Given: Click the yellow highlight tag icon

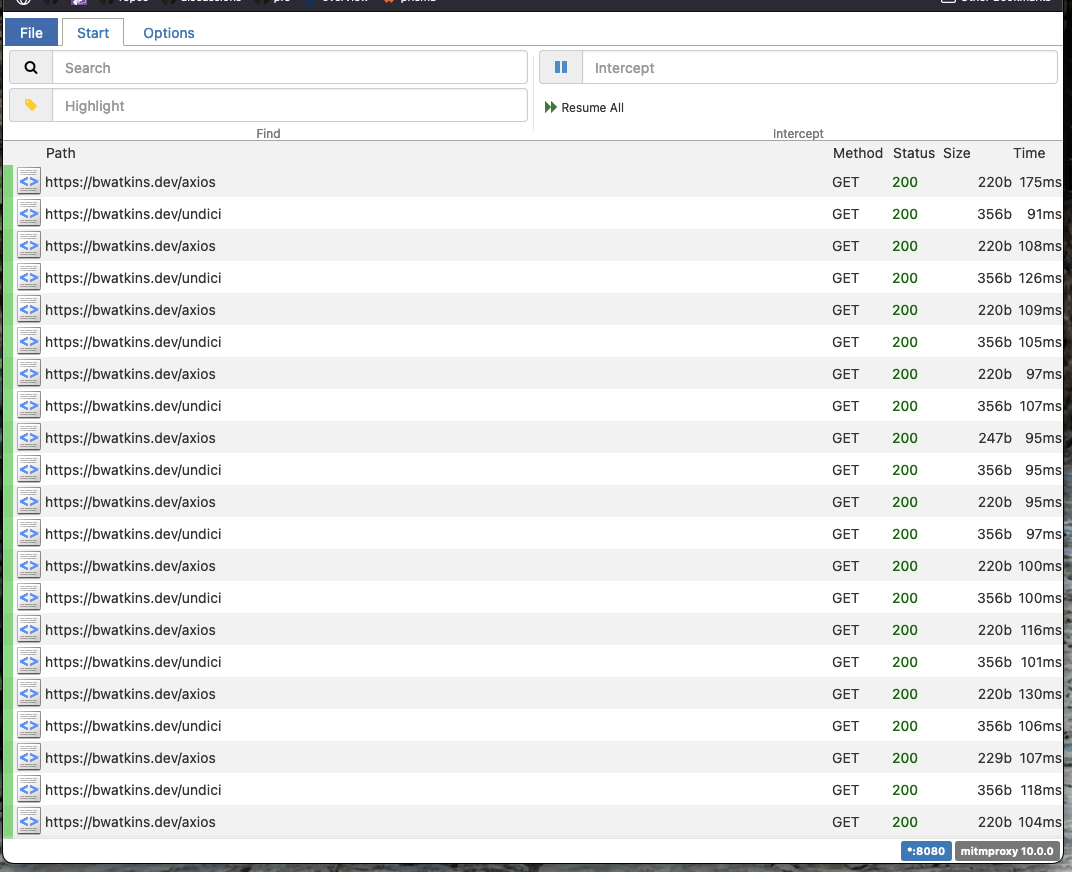Looking at the screenshot, I should pos(29,104).
